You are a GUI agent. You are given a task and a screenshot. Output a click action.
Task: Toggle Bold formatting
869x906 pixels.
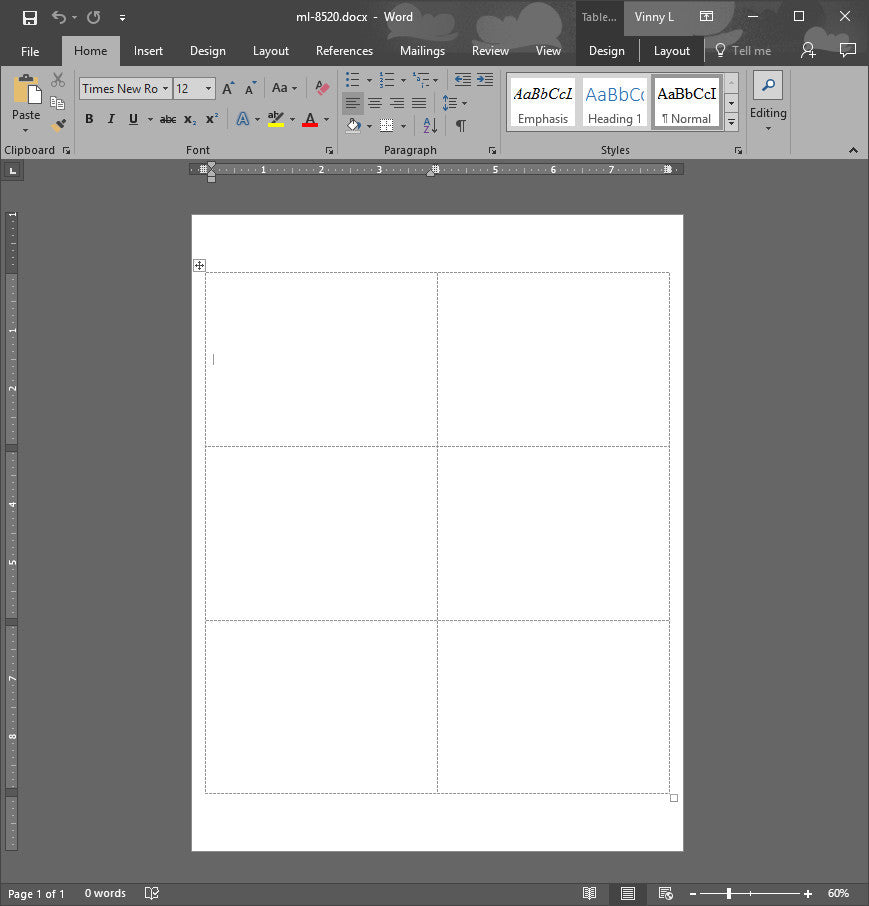click(x=89, y=119)
